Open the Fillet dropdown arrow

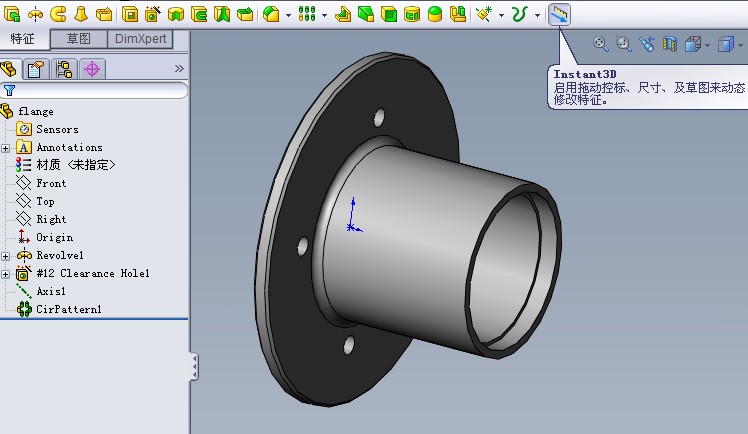288,15
